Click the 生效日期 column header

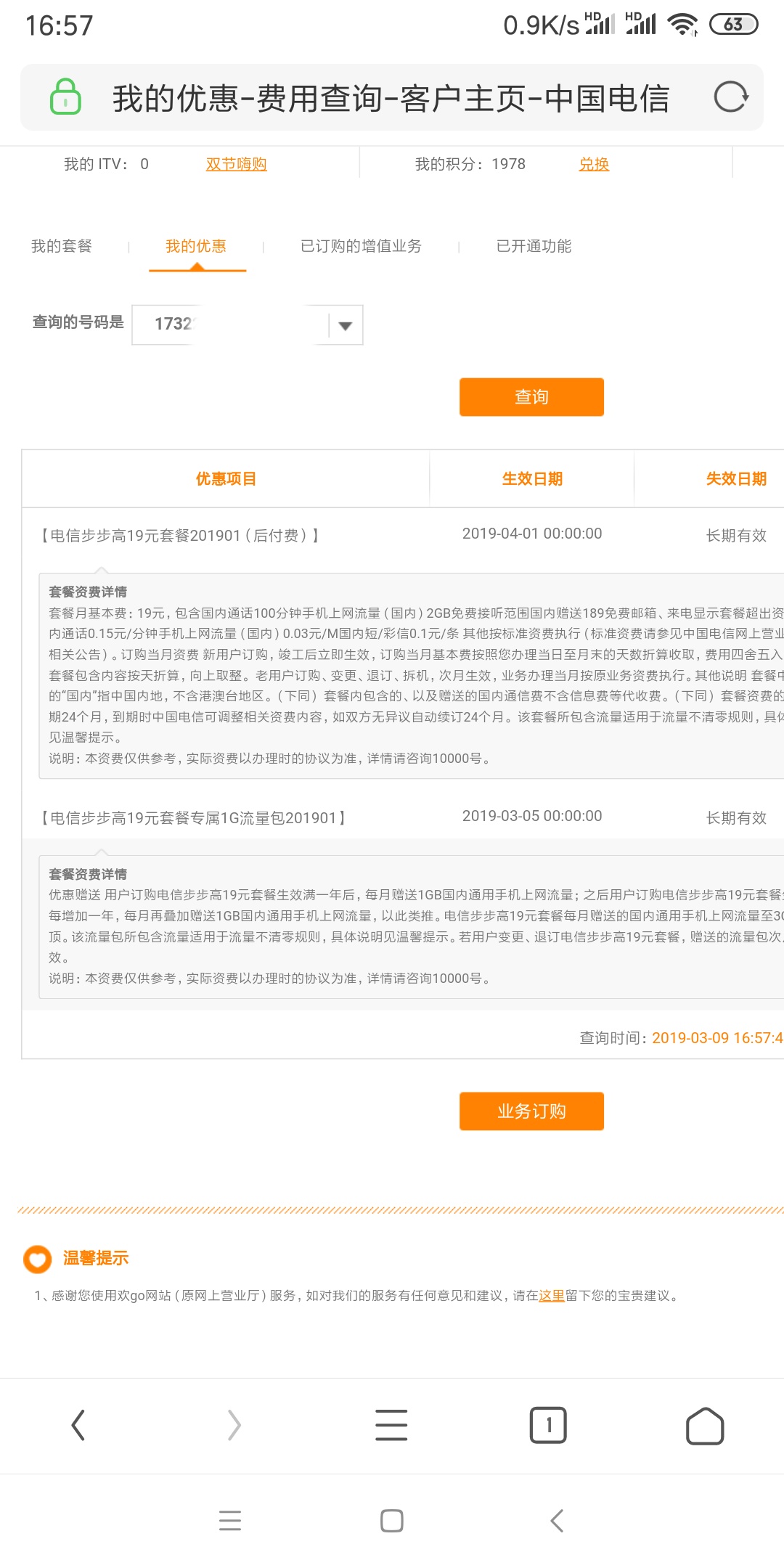[x=532, y=479]
